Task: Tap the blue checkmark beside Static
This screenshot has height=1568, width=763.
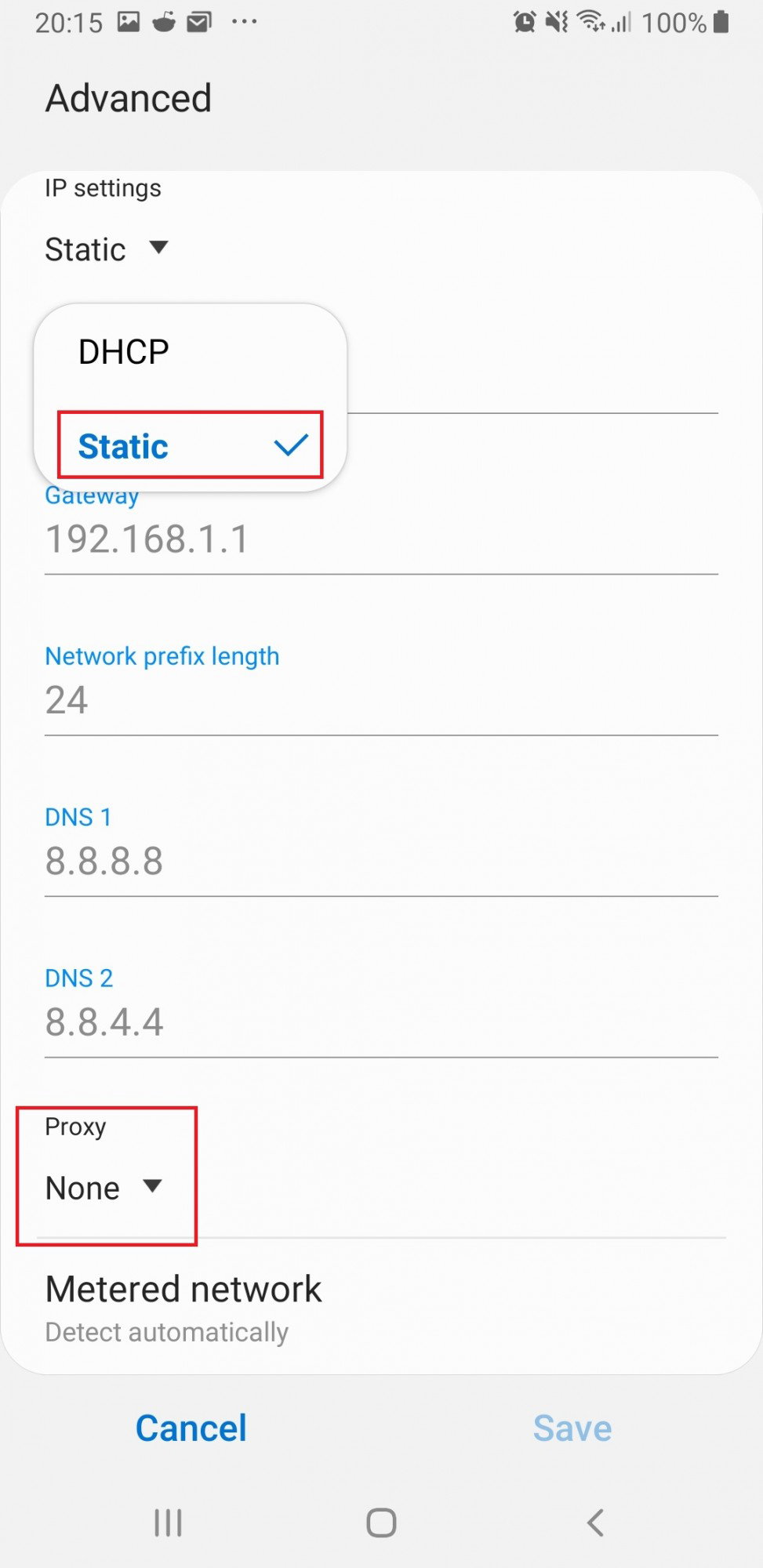Action: 291,445
